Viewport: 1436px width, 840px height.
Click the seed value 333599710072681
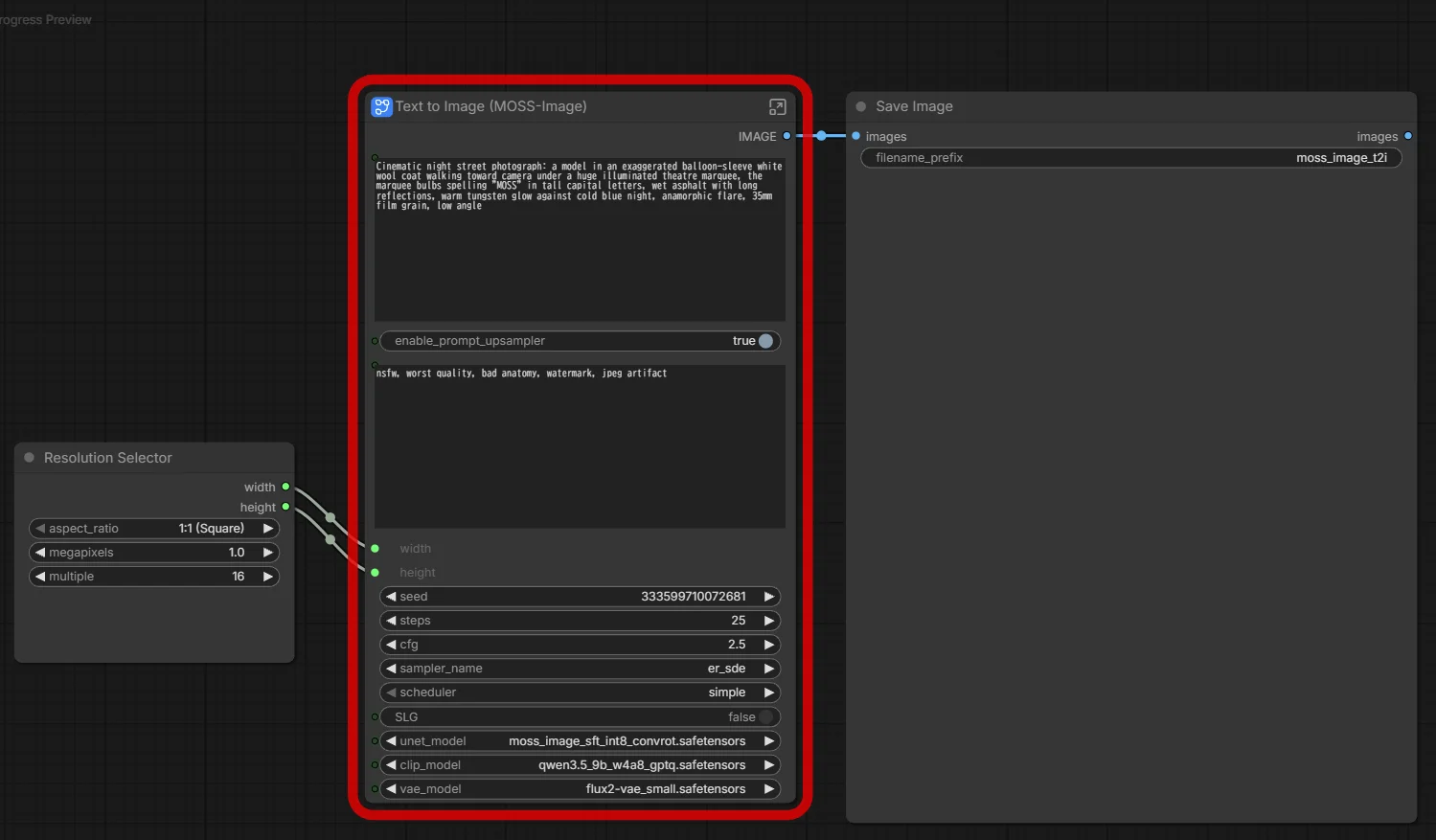click(694, 597)
